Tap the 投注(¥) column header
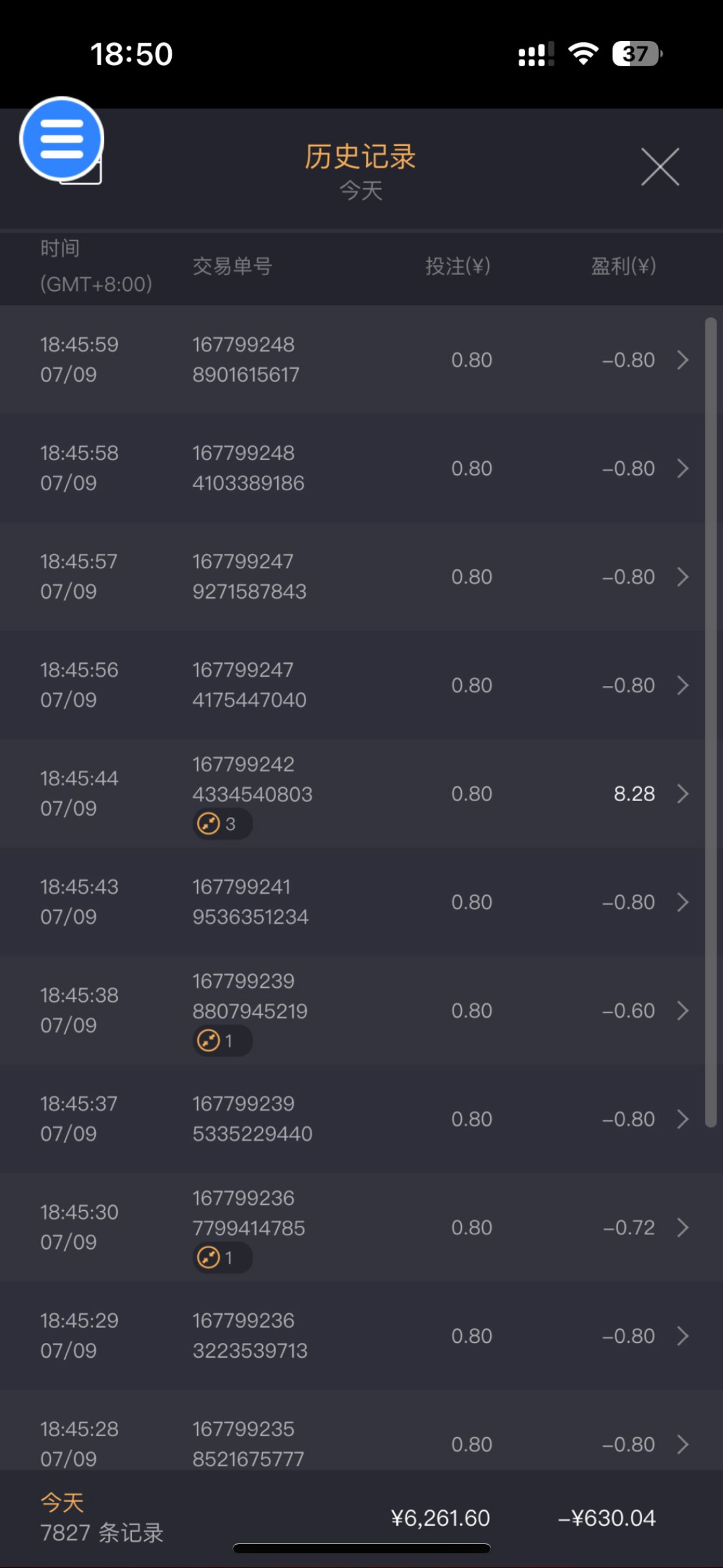Screen dimensions: 723x1568 tap(457, 266)
